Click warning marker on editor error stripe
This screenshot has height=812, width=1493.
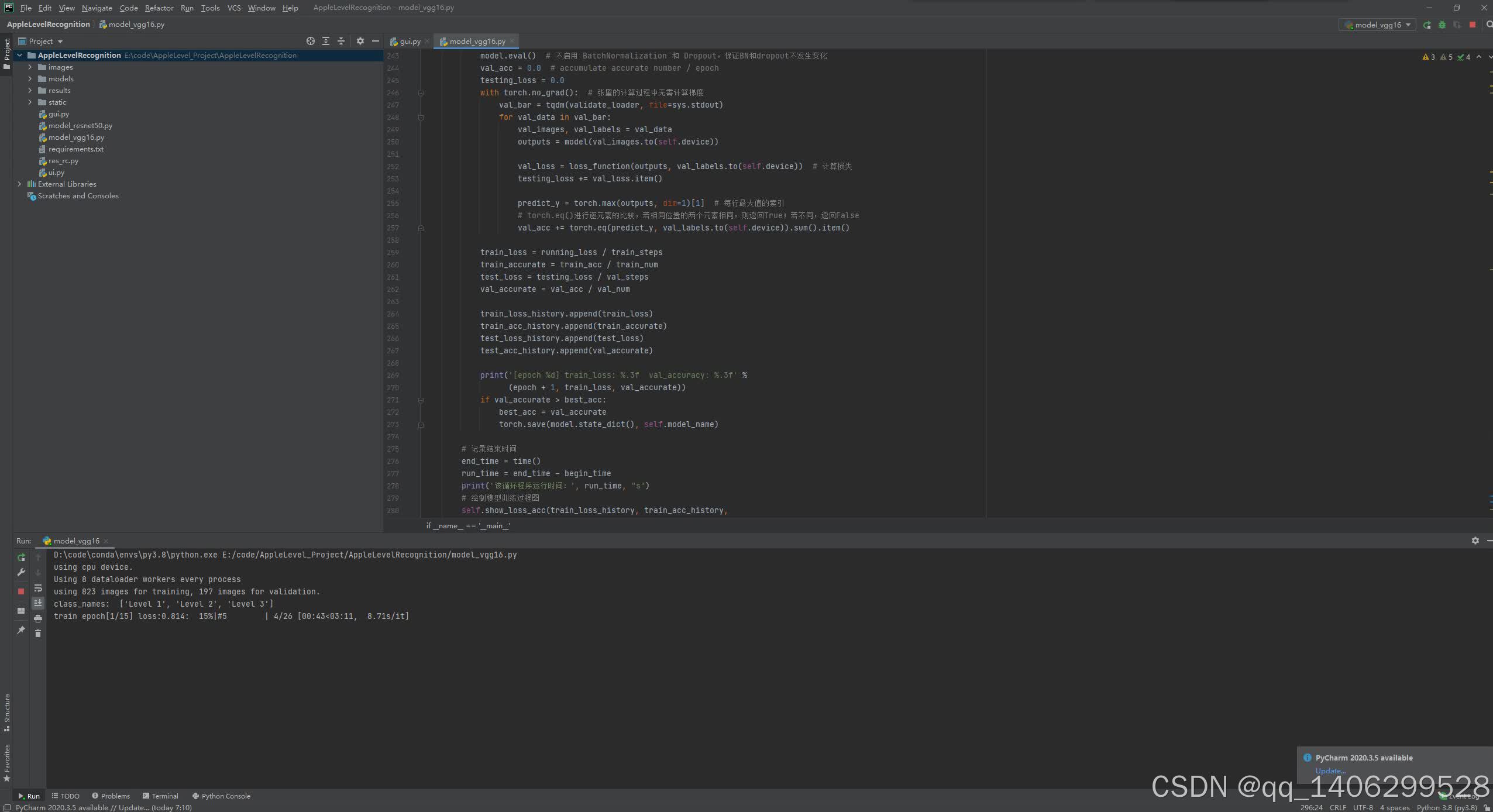point(1491,87)
